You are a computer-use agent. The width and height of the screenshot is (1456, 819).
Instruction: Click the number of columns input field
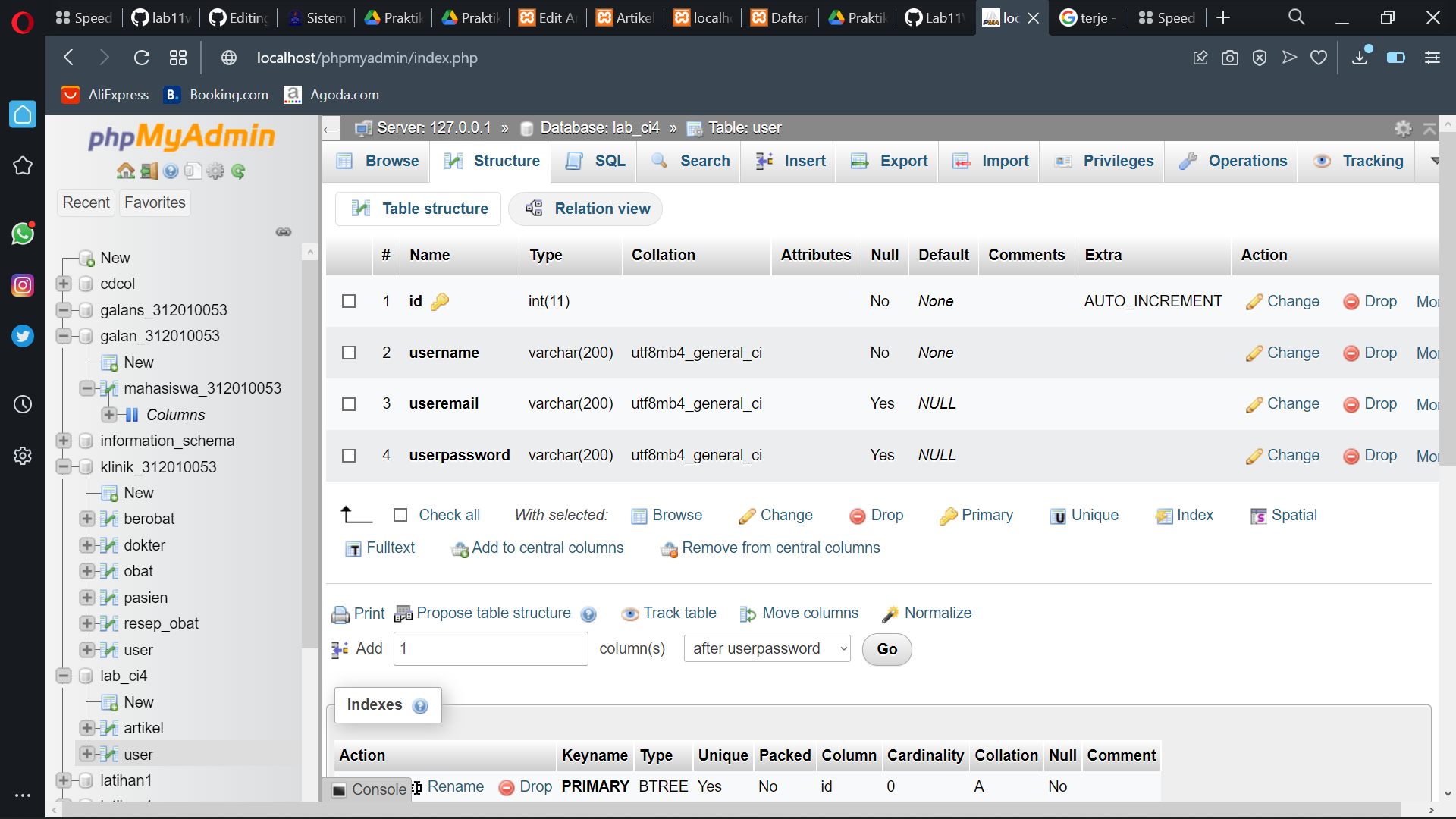pos(490,648)
